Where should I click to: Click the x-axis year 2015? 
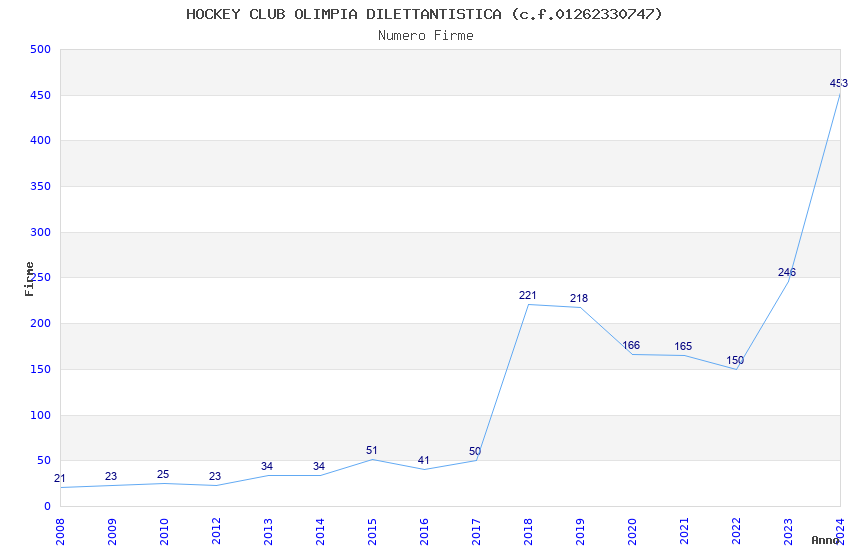pos(372,532)
